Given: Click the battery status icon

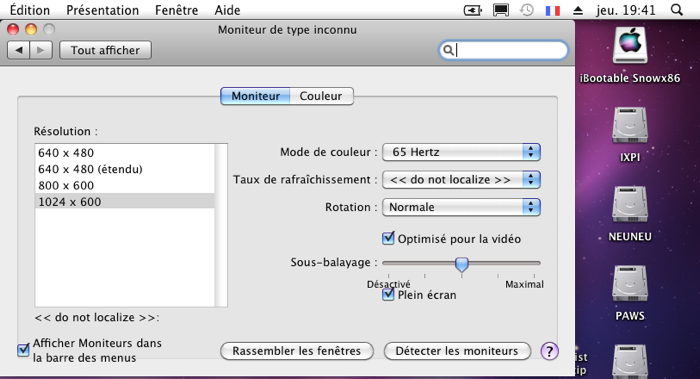Looking at the screenshot, I should point(473,10).
